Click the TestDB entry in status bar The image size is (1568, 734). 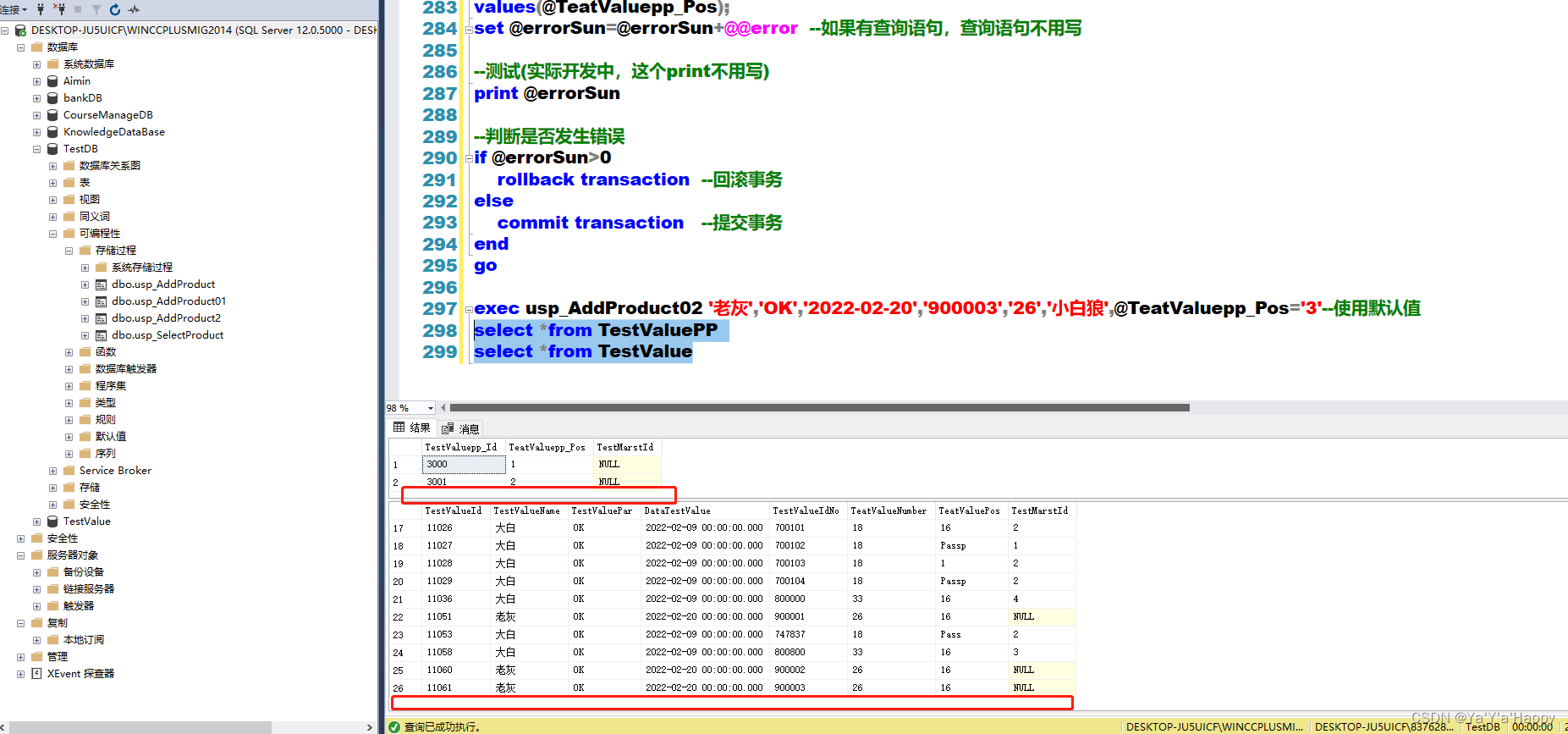pos(1483,726)
